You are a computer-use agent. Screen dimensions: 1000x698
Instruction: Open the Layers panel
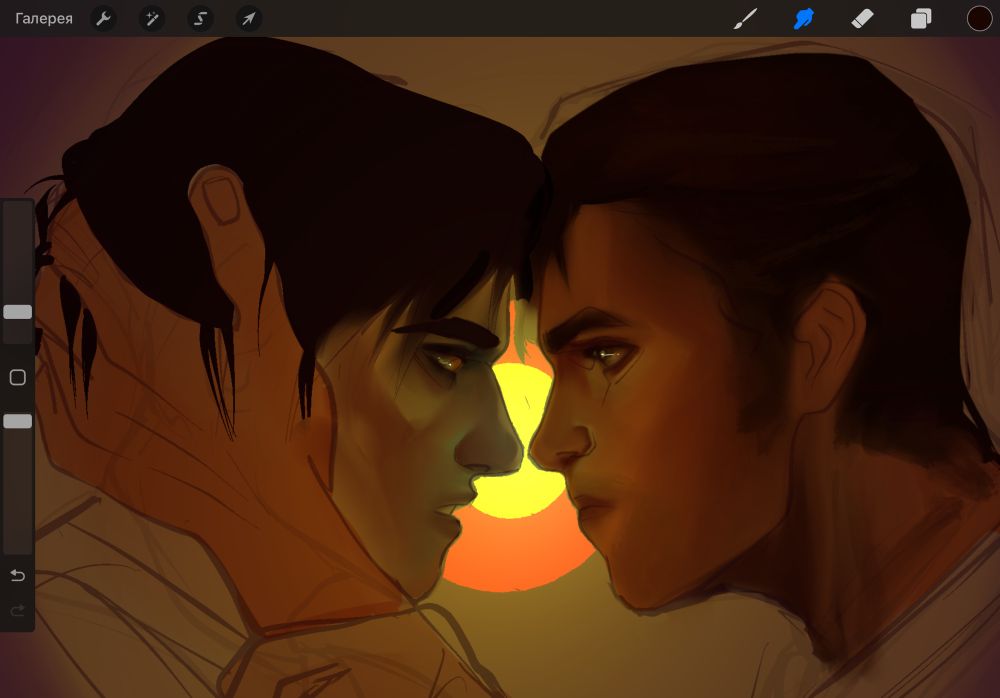point(921,19)
